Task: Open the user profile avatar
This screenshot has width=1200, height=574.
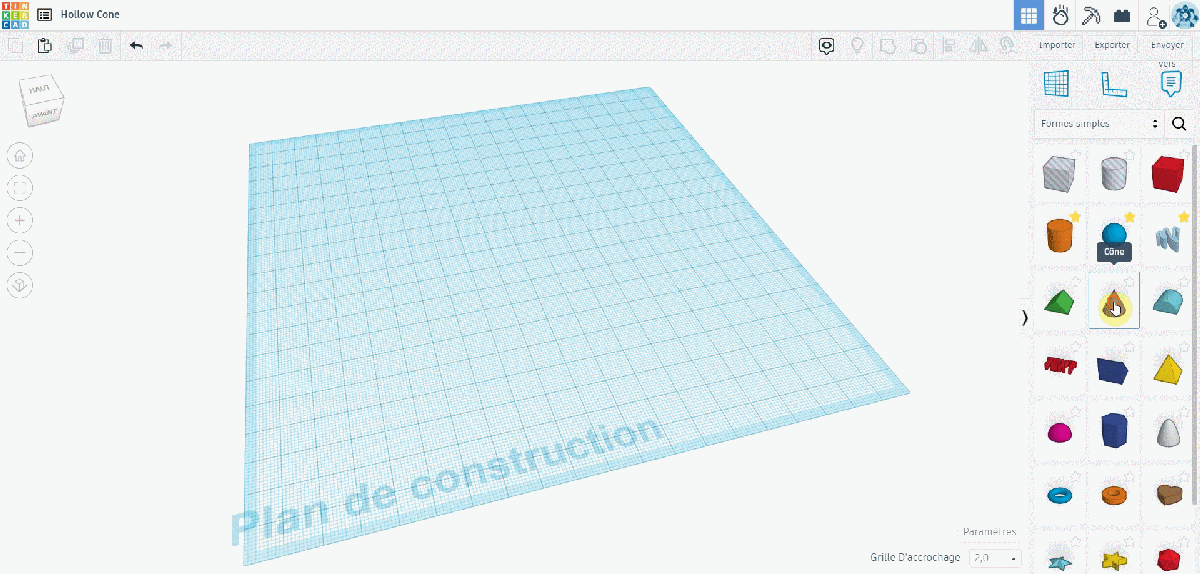Action: (1184, 16)
